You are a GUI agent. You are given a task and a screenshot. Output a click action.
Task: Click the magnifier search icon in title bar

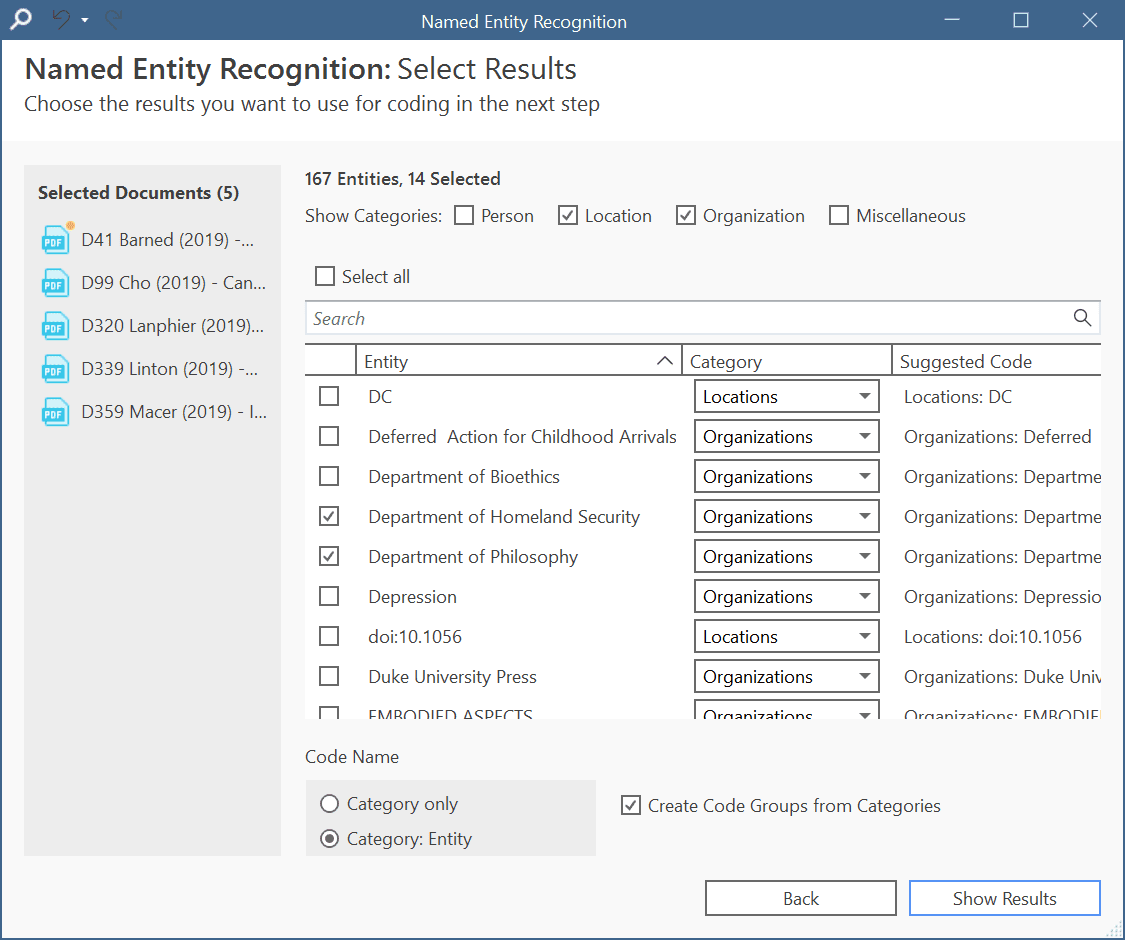point(22,19)
